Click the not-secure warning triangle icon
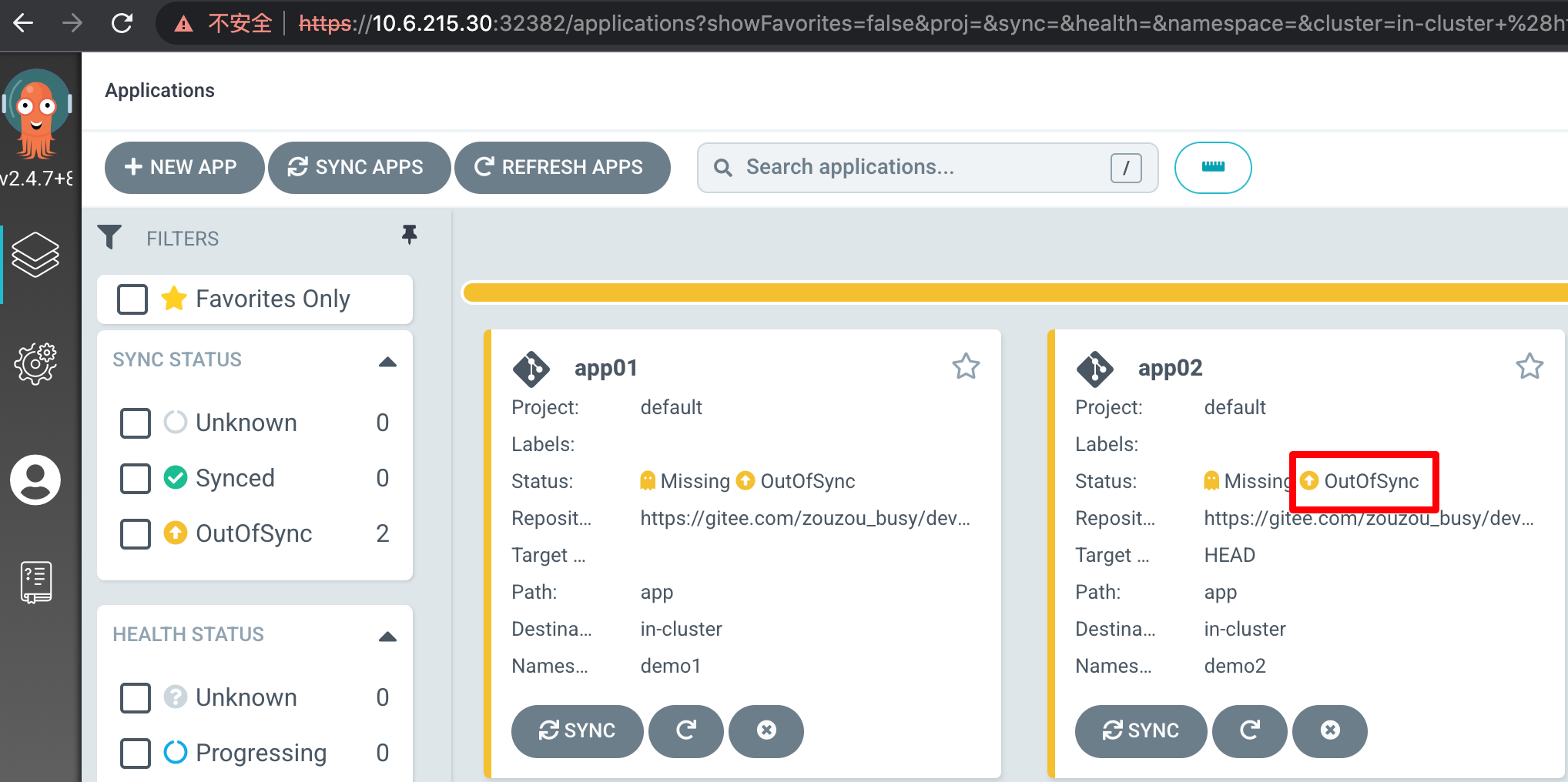Viewport: 1568px width, 782px height. point(183,24)
